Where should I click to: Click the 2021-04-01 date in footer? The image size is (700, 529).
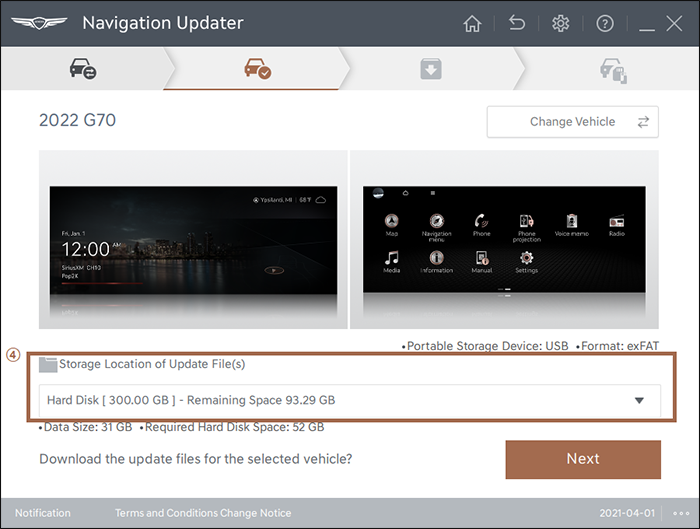(x=627, y=513)
